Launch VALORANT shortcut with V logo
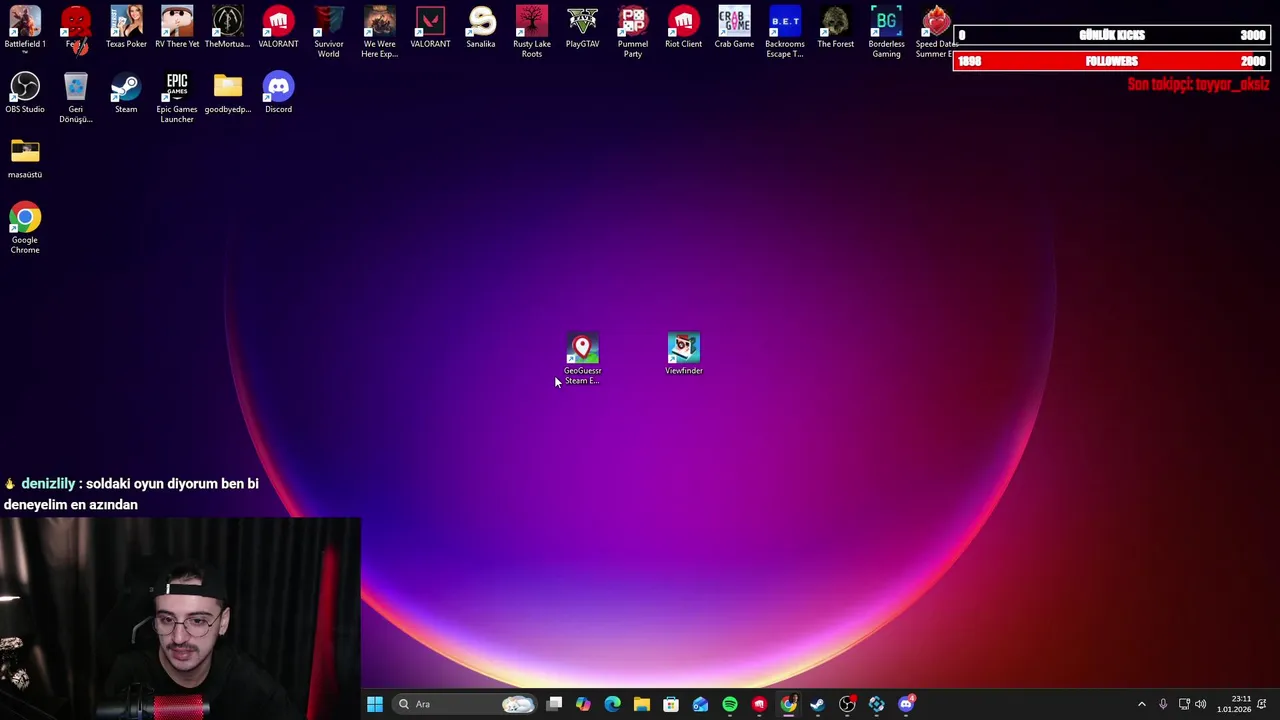 point(430,28)
